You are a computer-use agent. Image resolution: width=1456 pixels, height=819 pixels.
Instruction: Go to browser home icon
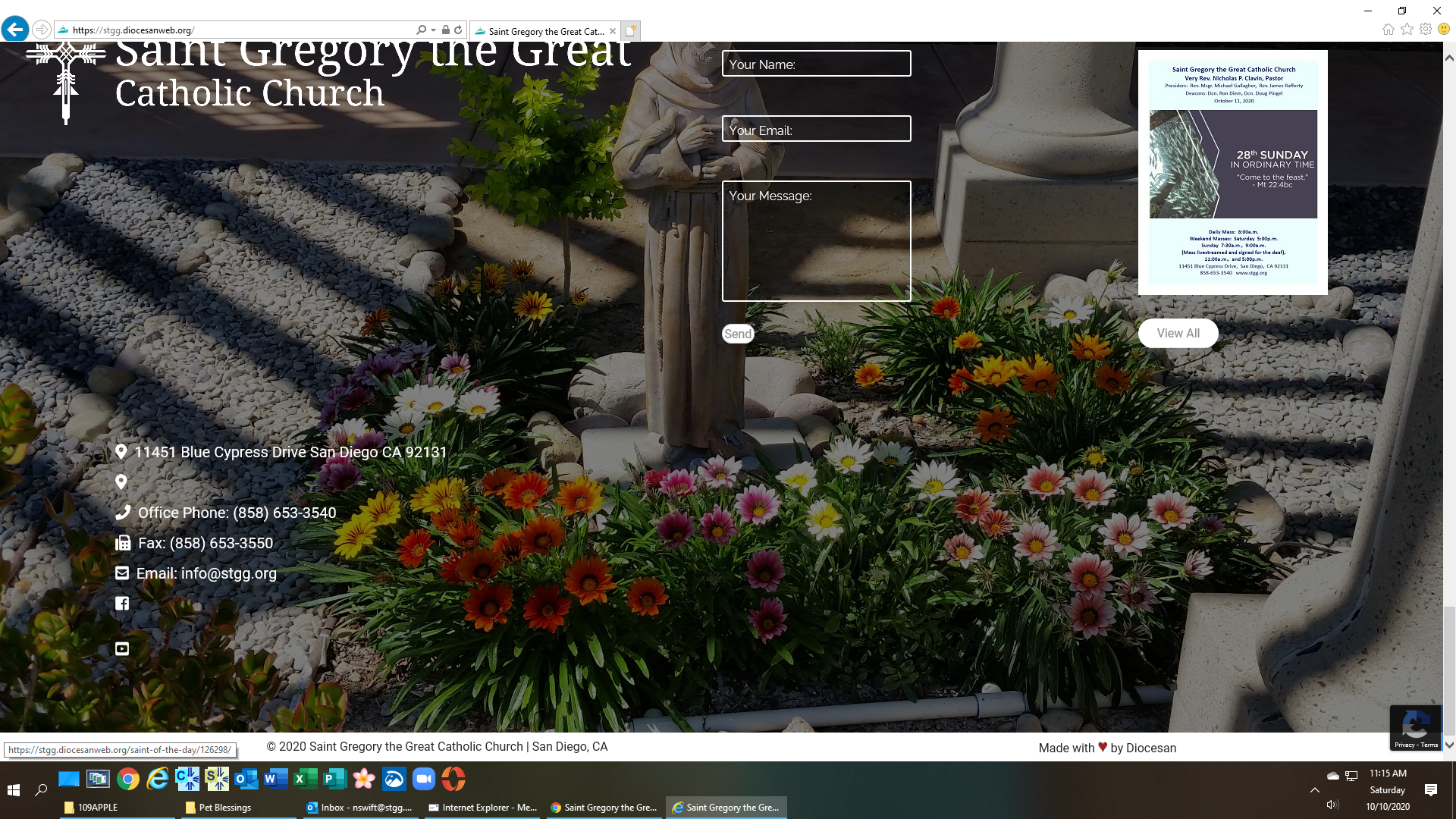click(1388, 29)
